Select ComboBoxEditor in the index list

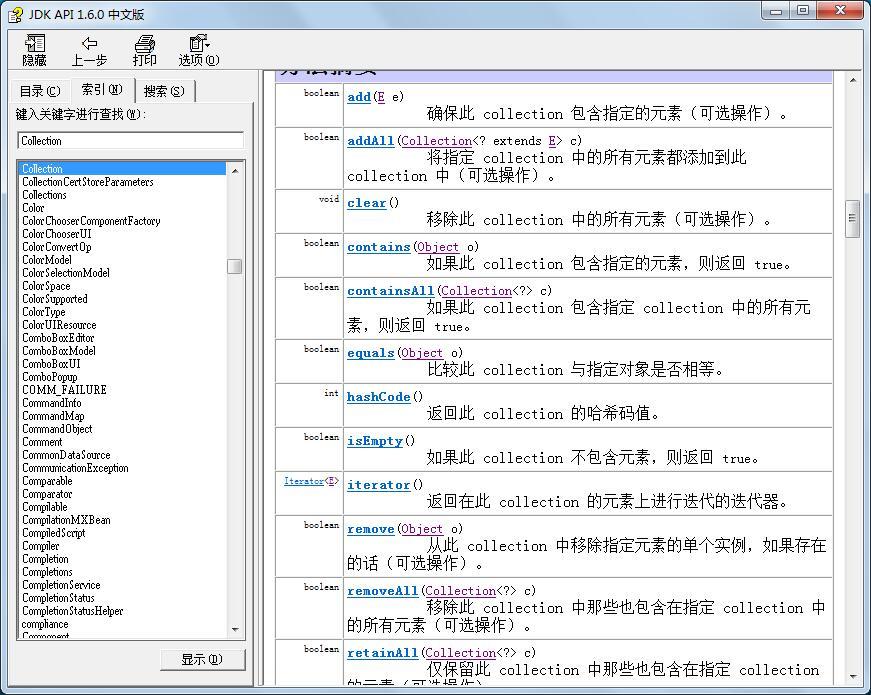coord(58,338)
